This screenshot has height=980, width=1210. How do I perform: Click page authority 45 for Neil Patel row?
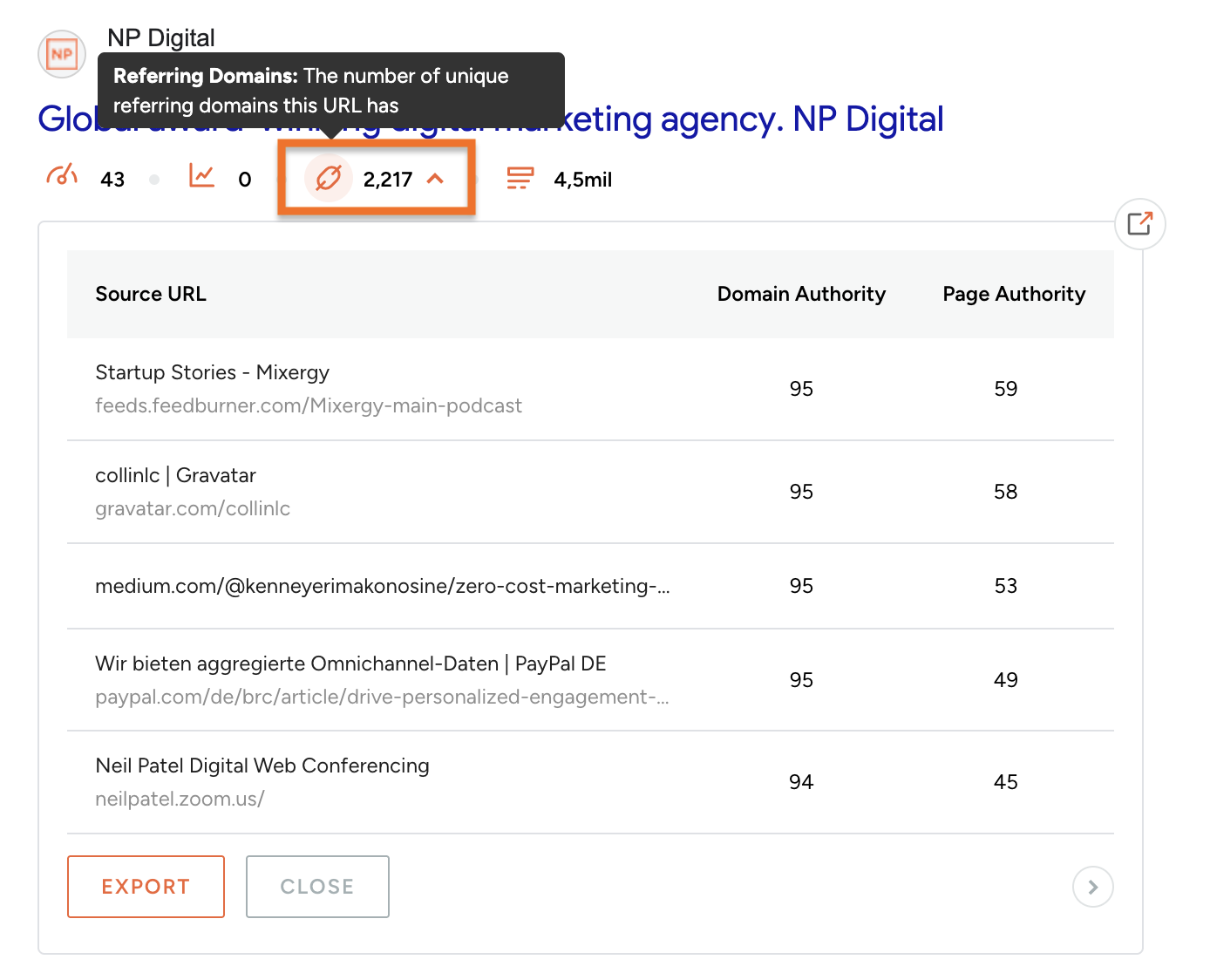click(1006, 782)
